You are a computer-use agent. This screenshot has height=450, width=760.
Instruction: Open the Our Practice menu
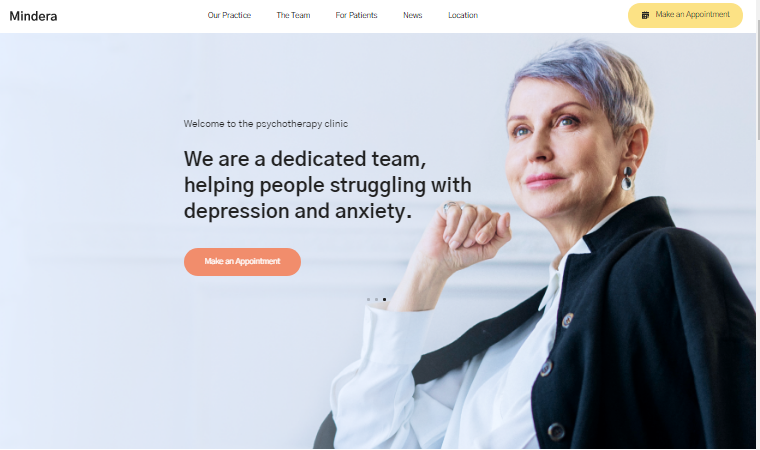click(x=229, y=16)
